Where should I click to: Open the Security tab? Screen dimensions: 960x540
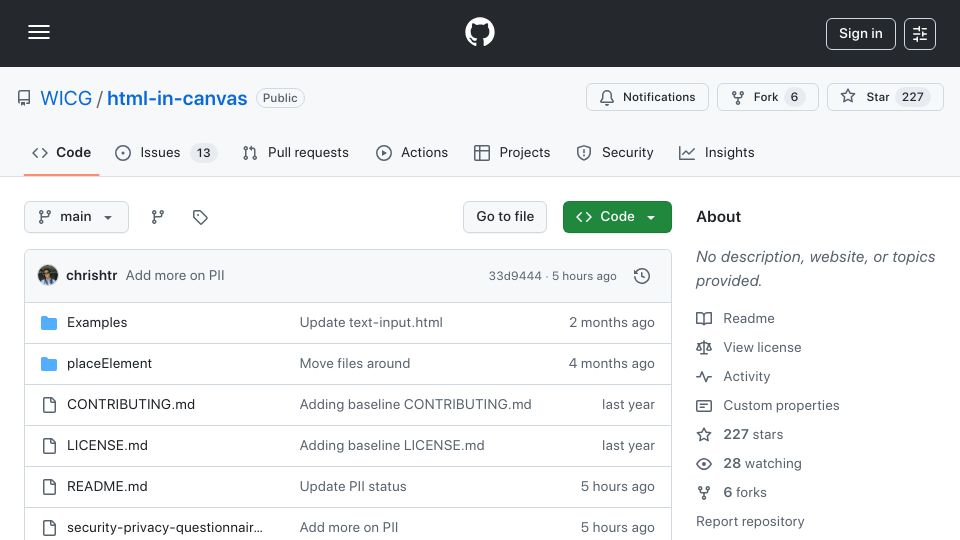click(x=615, y=152)
